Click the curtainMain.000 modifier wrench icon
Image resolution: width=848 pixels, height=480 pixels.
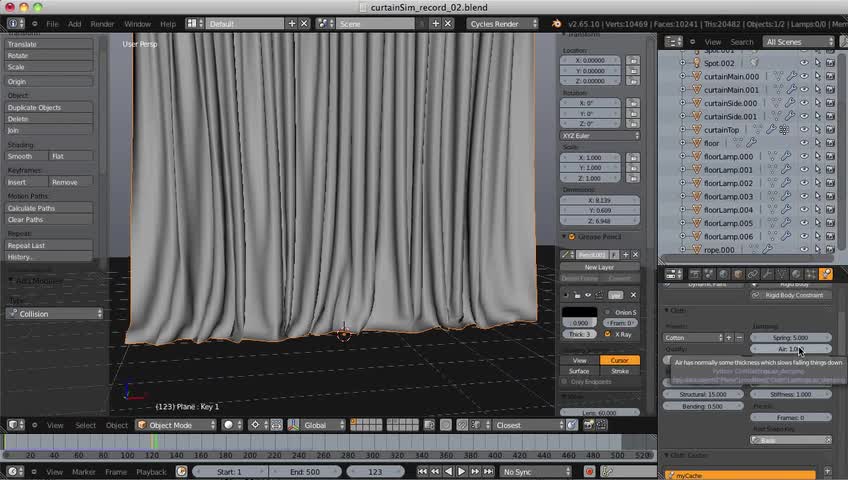[x=791, y=76]
